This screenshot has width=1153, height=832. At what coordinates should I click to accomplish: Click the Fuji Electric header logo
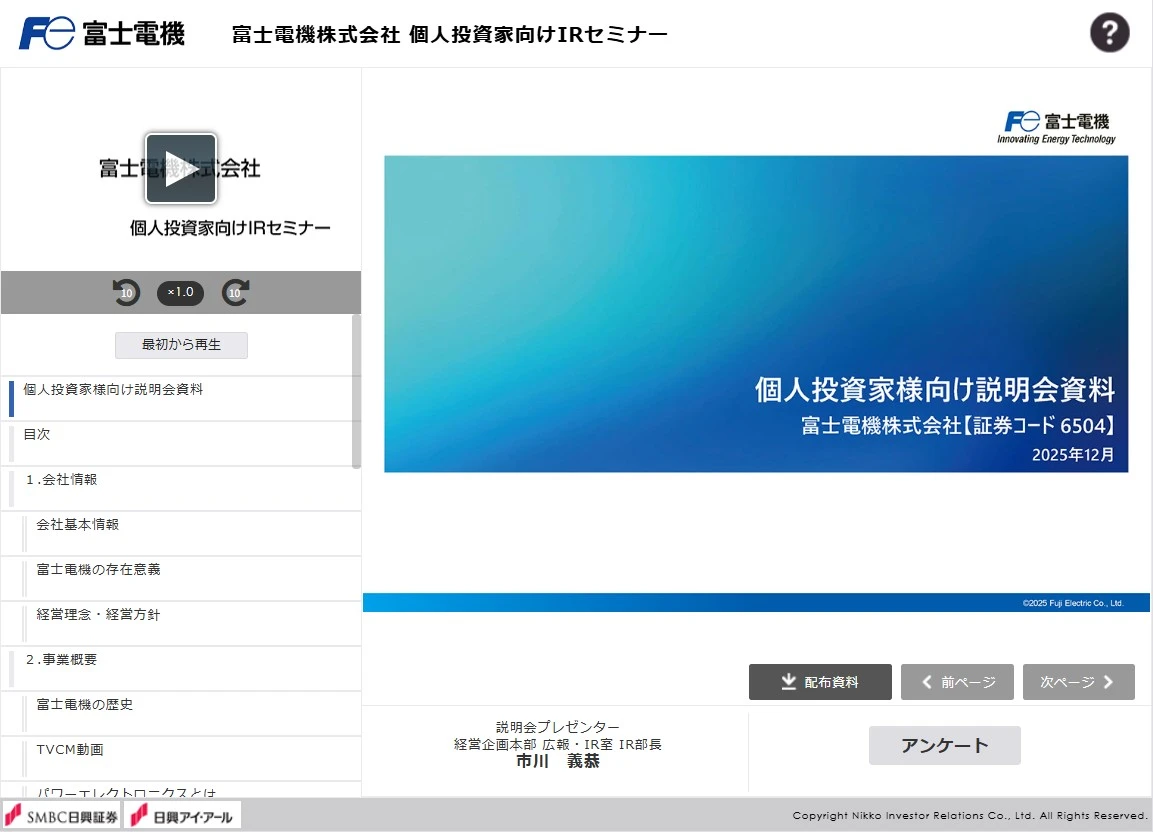tap(100, 31)
